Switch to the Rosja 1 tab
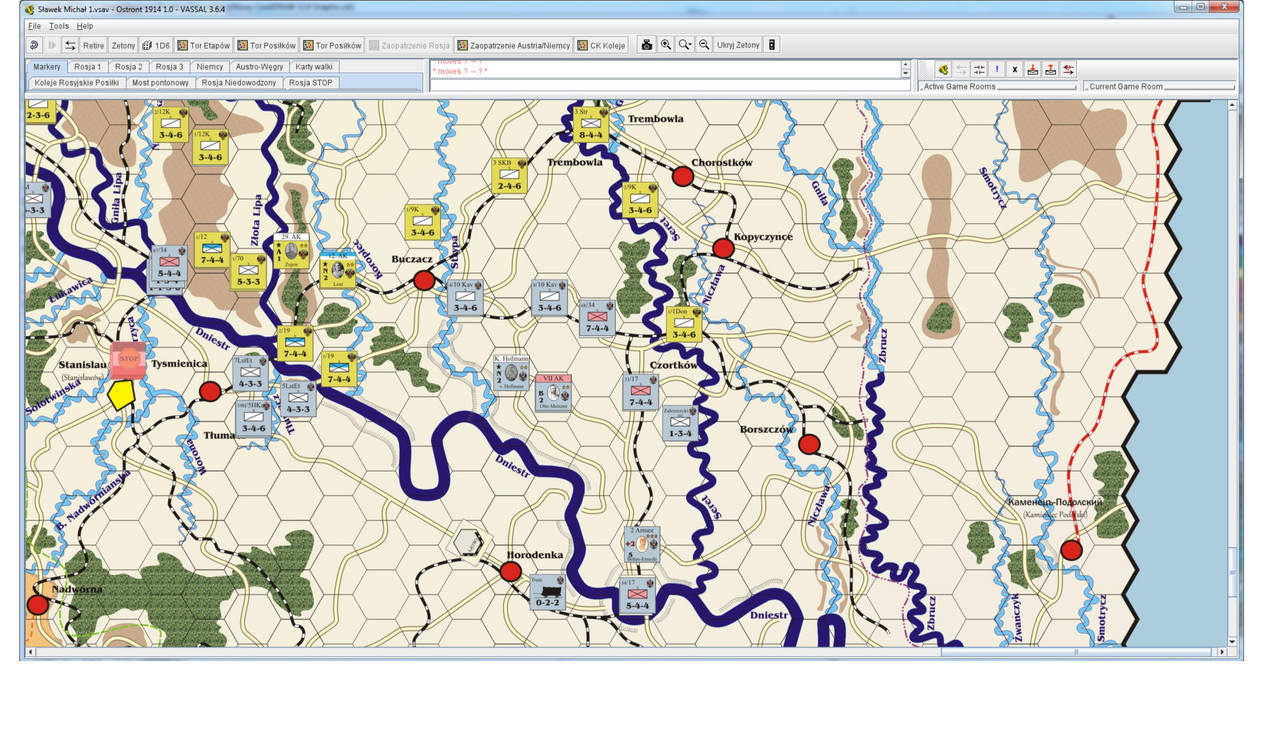 (x=88, y=67)
